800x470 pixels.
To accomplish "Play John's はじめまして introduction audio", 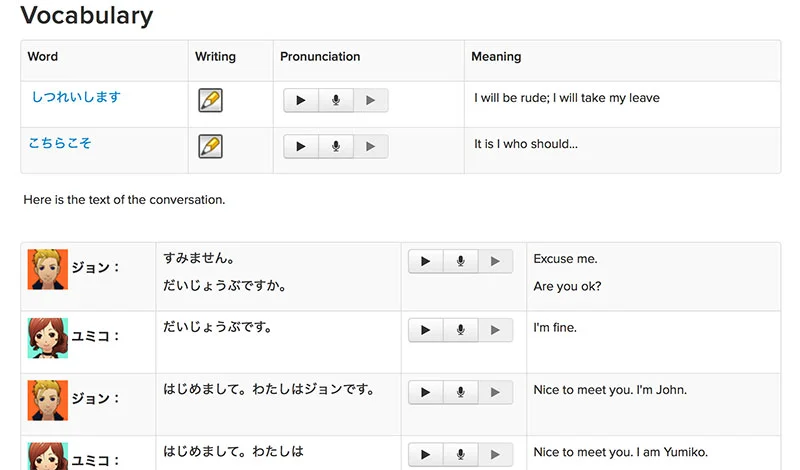I will tap(425, 392).
